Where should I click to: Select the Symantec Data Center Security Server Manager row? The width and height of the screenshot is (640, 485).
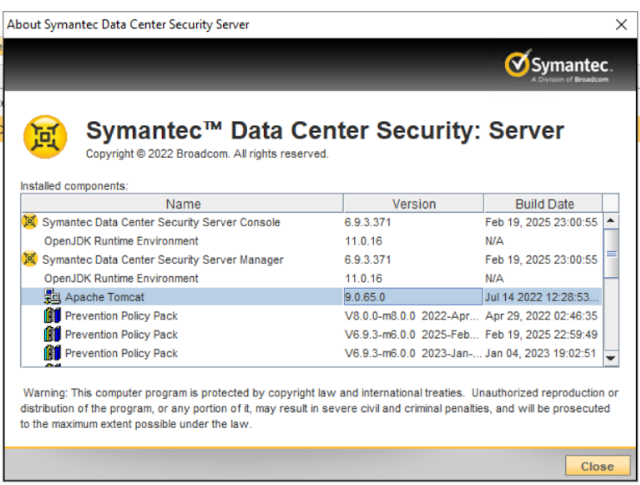[x=163, y=260]
